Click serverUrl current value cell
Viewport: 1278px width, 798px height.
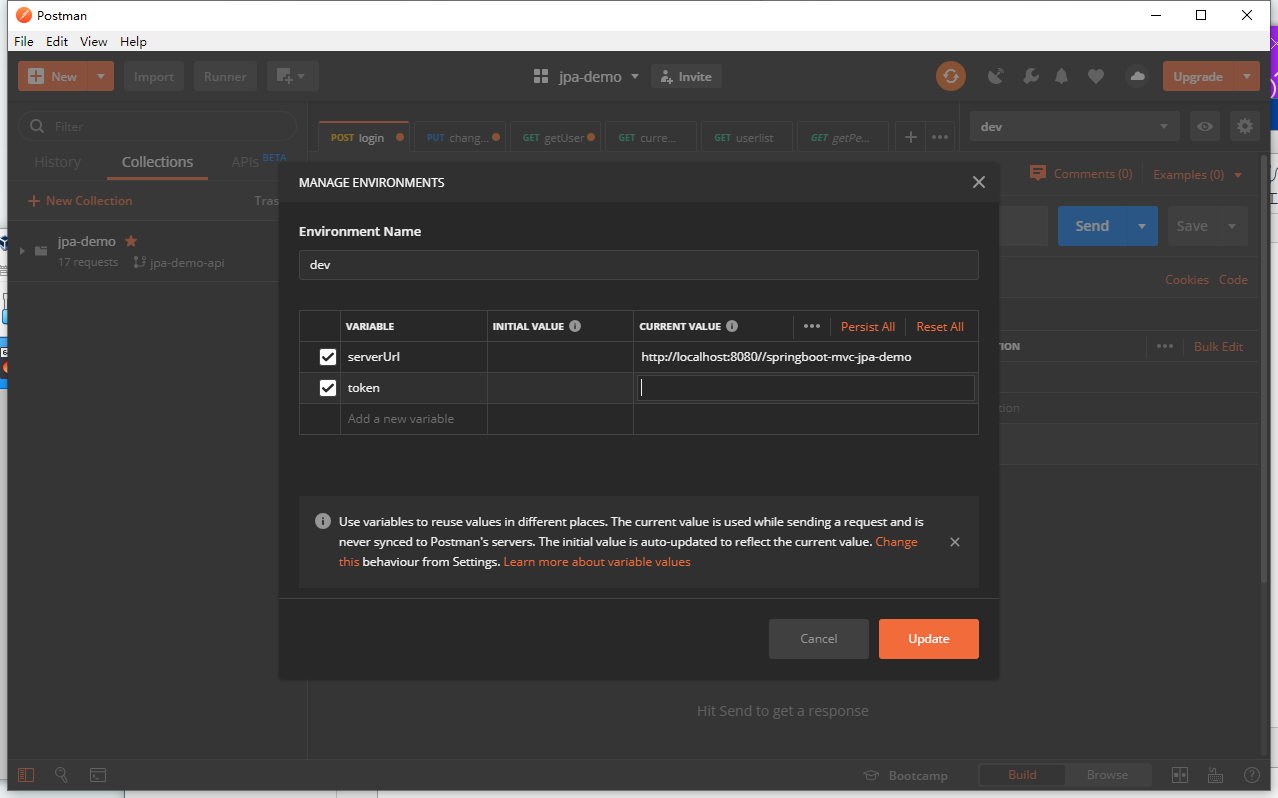tap(805, 357)
